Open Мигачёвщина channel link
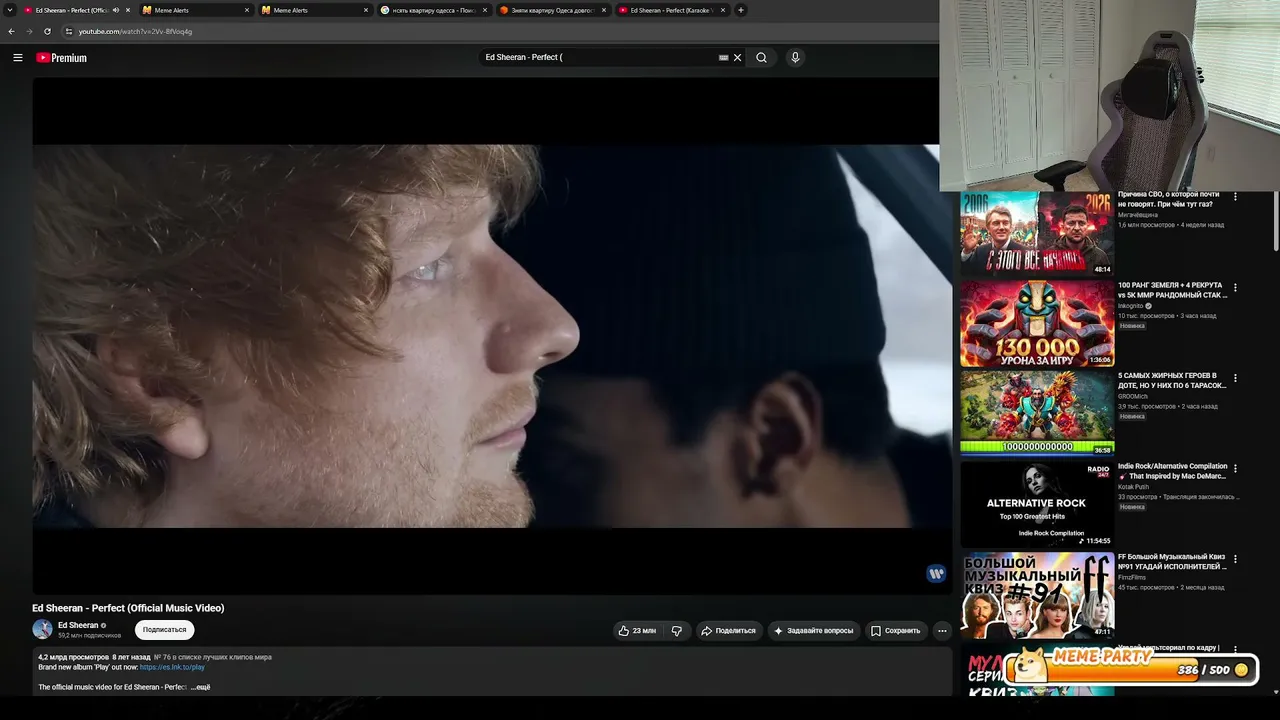Viewport: 1280px width, 720px height. [x=1138, y=215]
